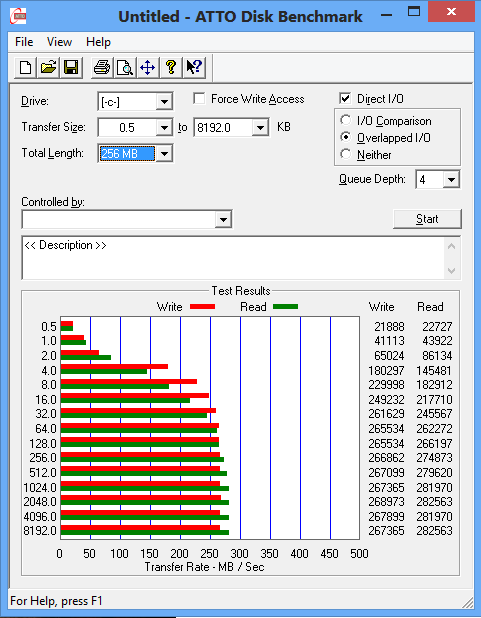
Task: Print the benchmark results icon
Action: 102,67
